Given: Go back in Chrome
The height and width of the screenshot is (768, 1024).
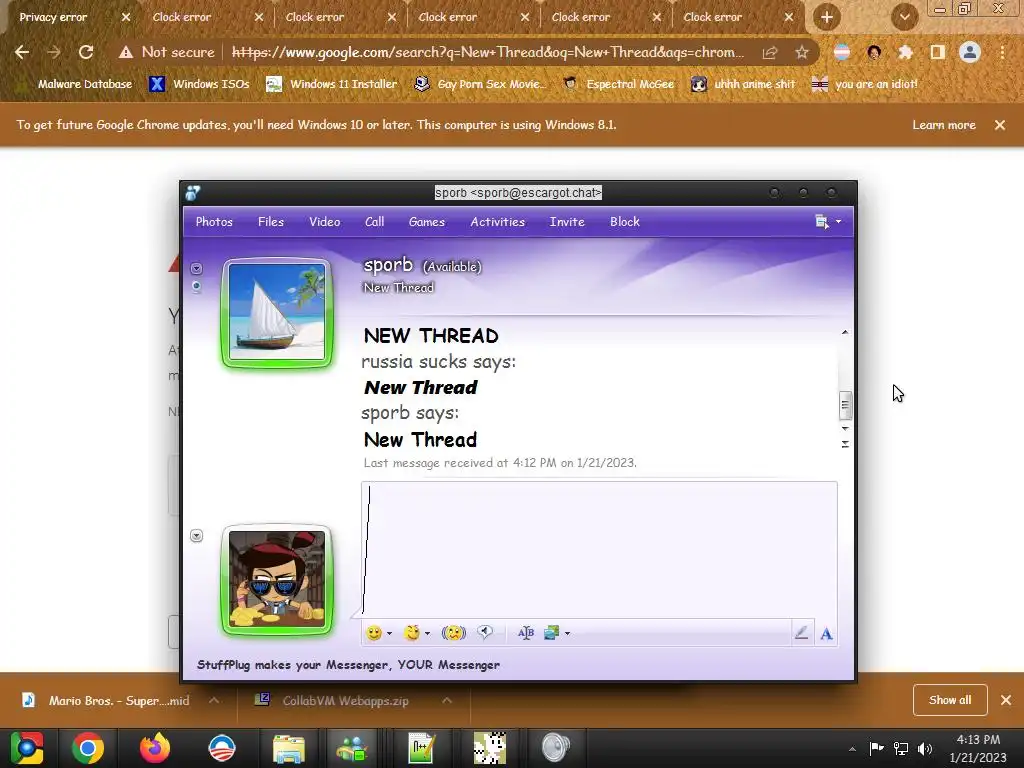Looking at the screenshot, I should pos(22,52).
